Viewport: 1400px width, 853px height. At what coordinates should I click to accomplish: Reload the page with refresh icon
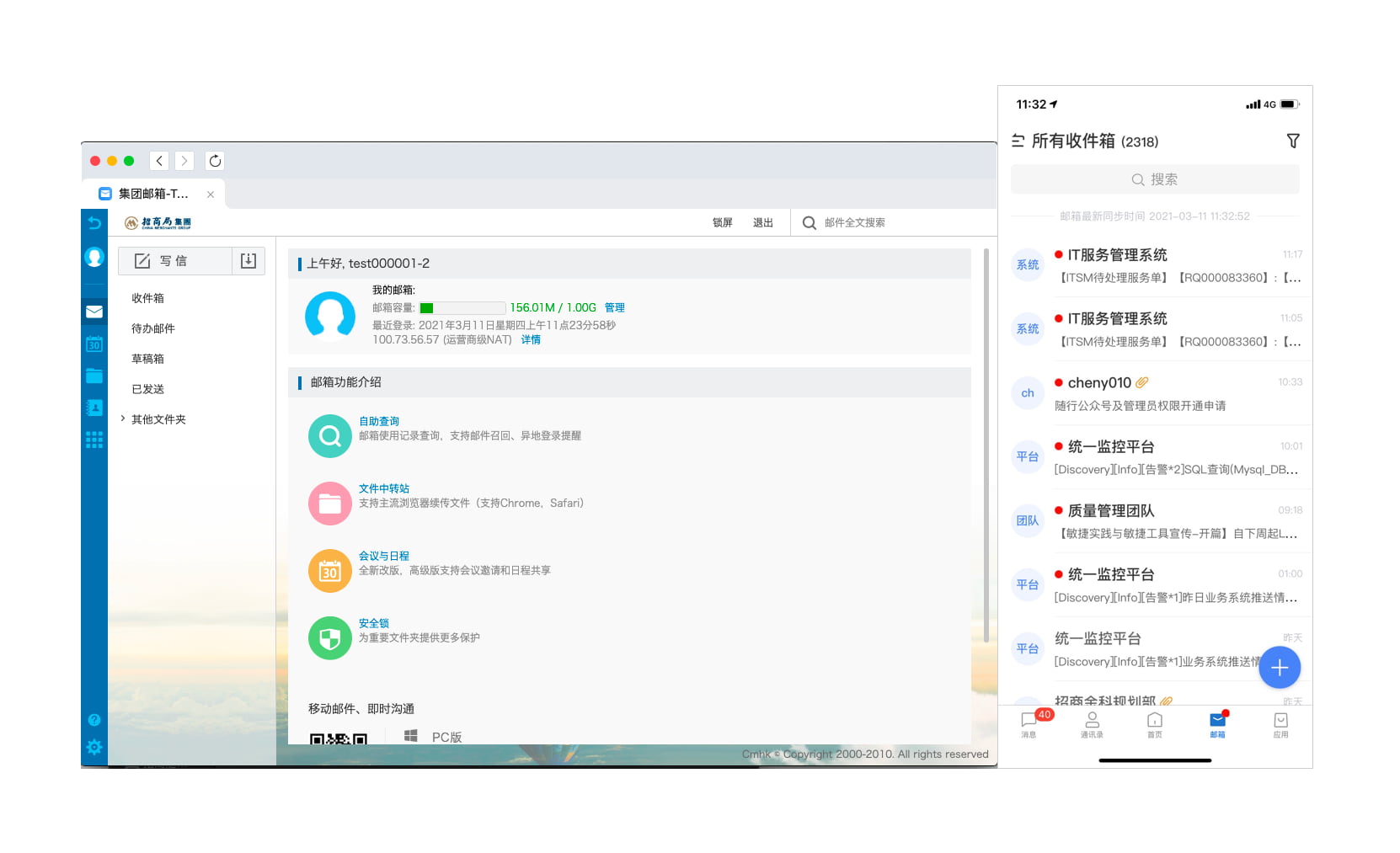[x=215, y=161]
